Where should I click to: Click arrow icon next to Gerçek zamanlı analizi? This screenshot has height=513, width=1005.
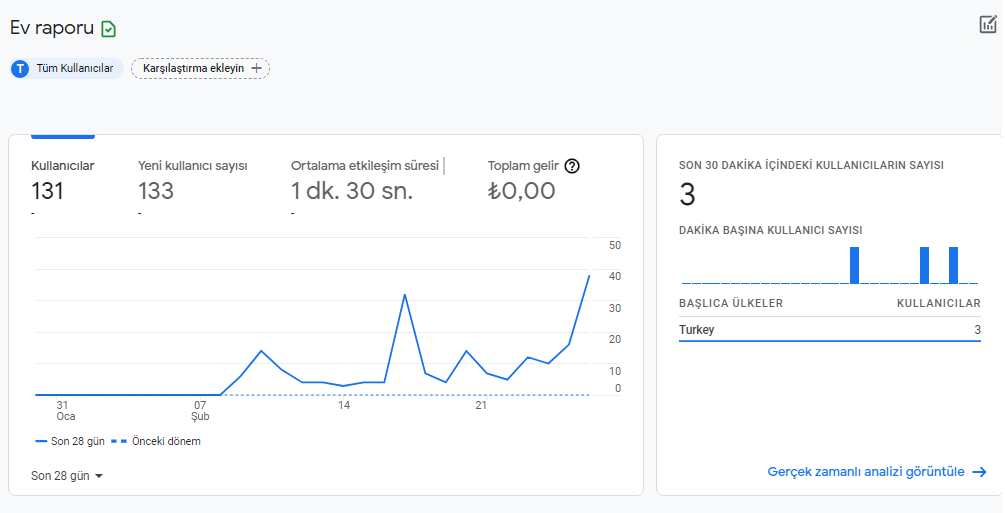tap(979, 472)
